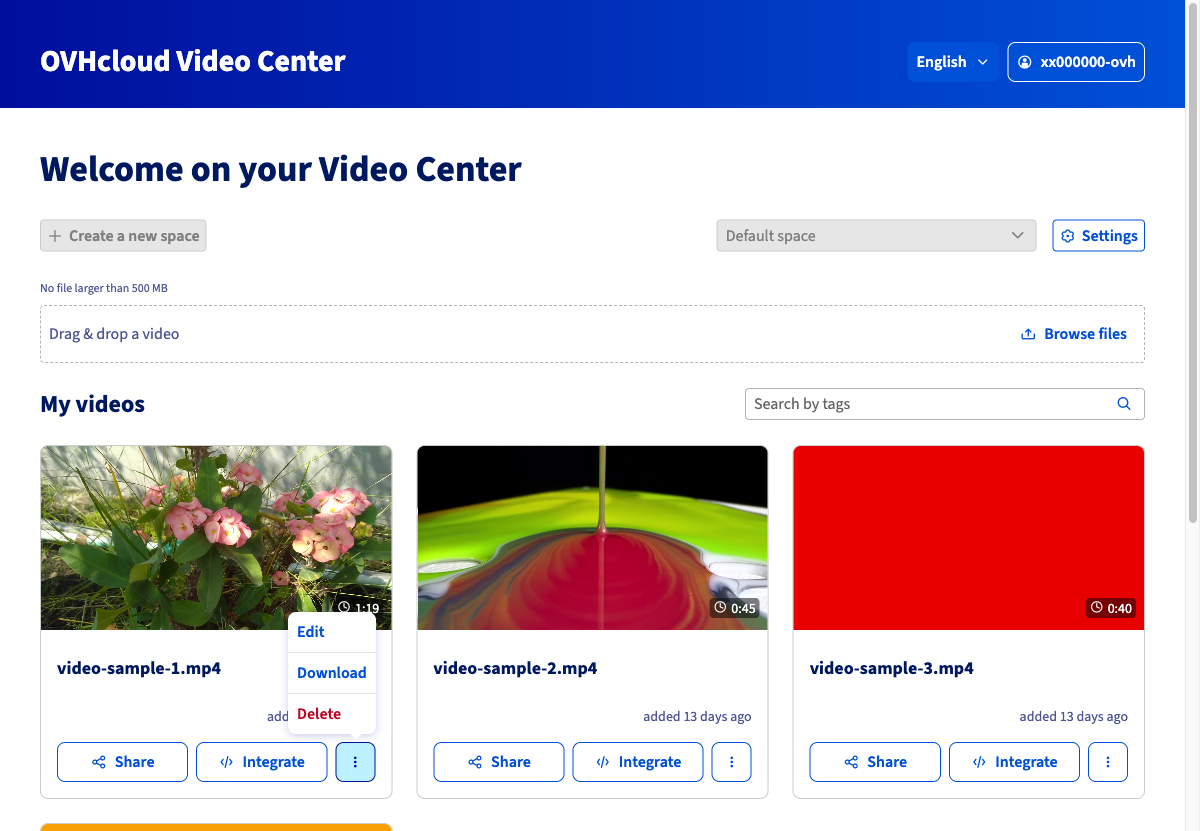1200x831 pixels.
Task: Click the upload icon beside Browse files
Action: point(1027,333)
